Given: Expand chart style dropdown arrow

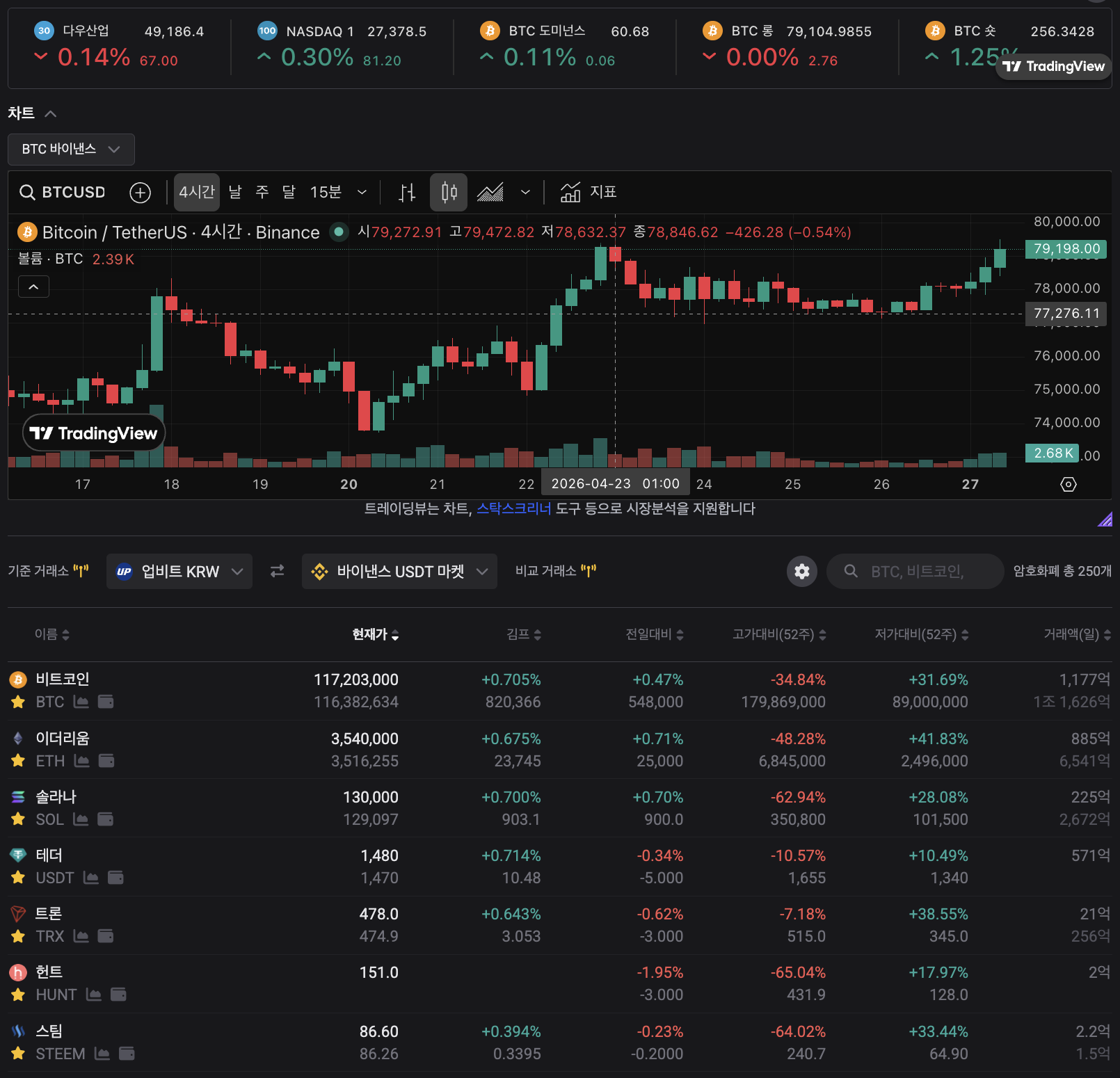Looking at the screenshot, I should (525, 193).
